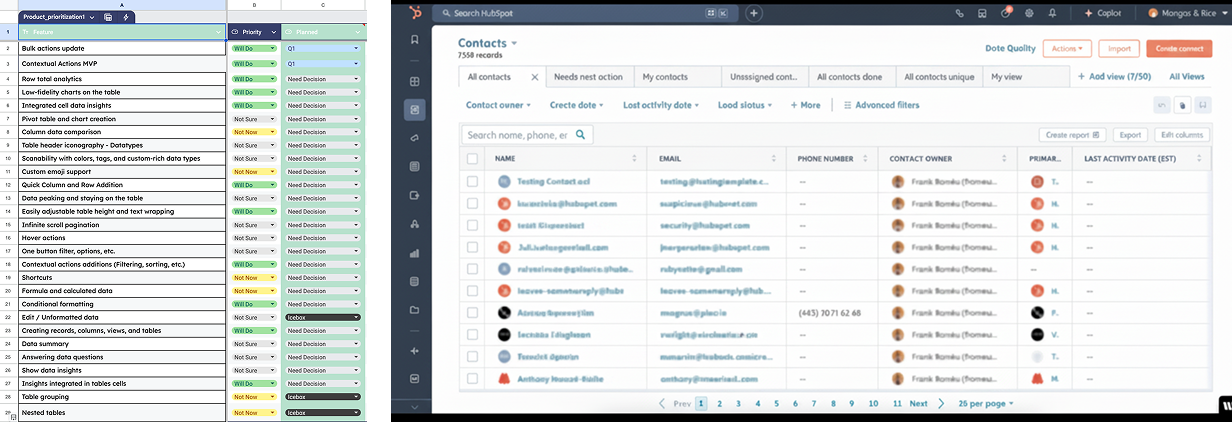Click the next page arrow in pagination

(939, 403)
